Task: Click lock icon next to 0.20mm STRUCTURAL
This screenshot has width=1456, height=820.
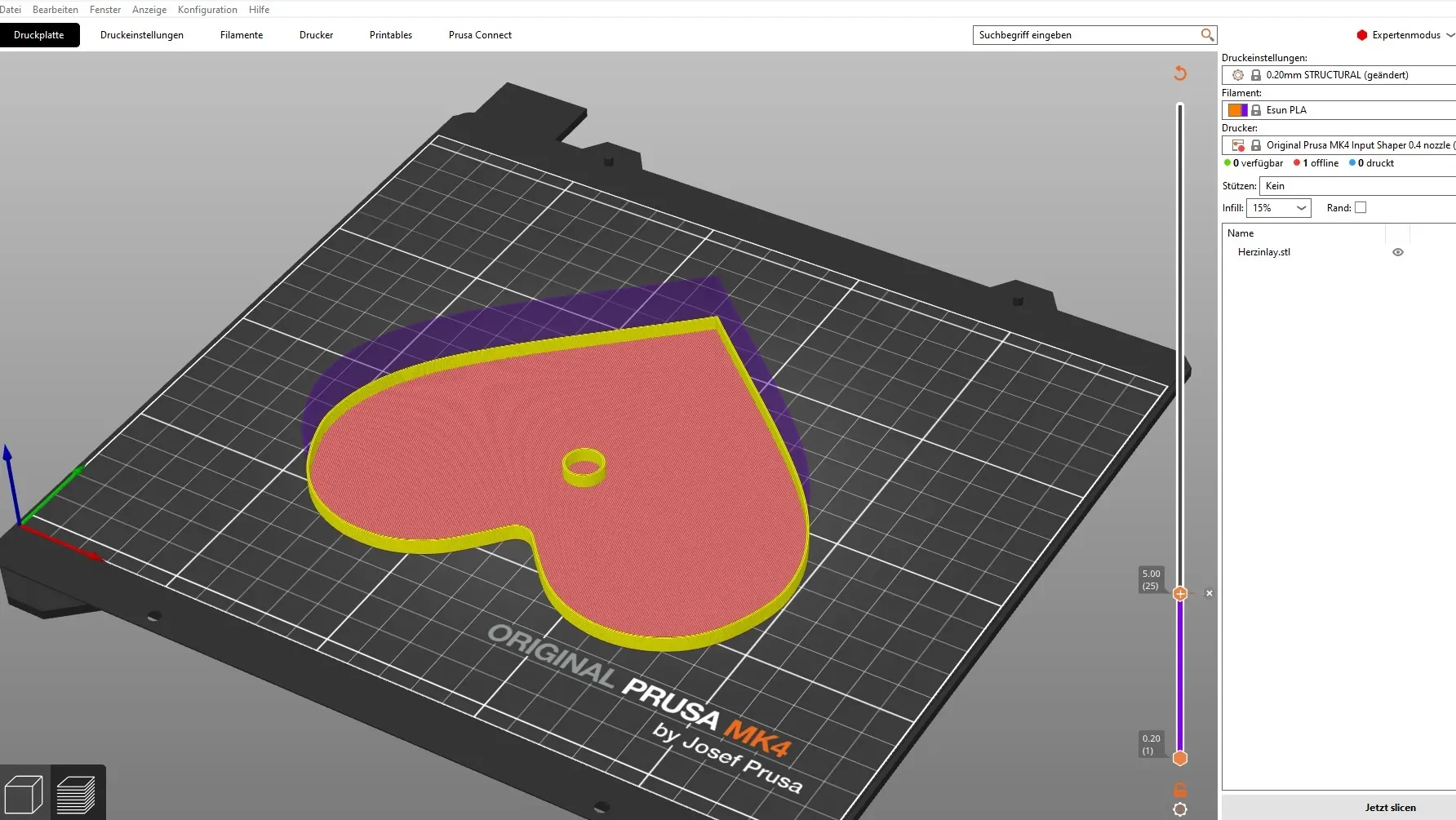Action: tap(1256, 75)
